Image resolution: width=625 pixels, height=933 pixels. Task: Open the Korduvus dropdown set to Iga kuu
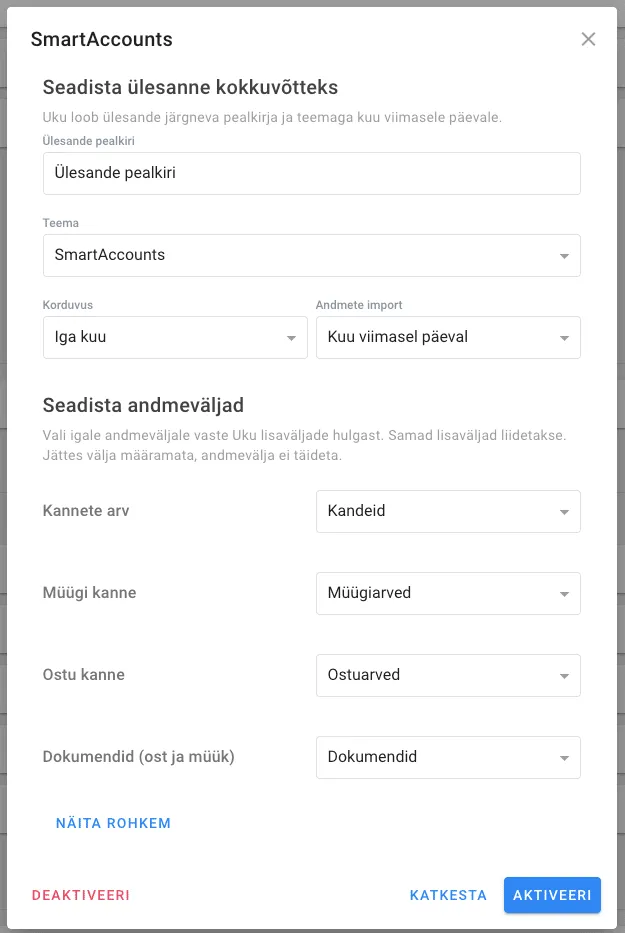point(175,337)
